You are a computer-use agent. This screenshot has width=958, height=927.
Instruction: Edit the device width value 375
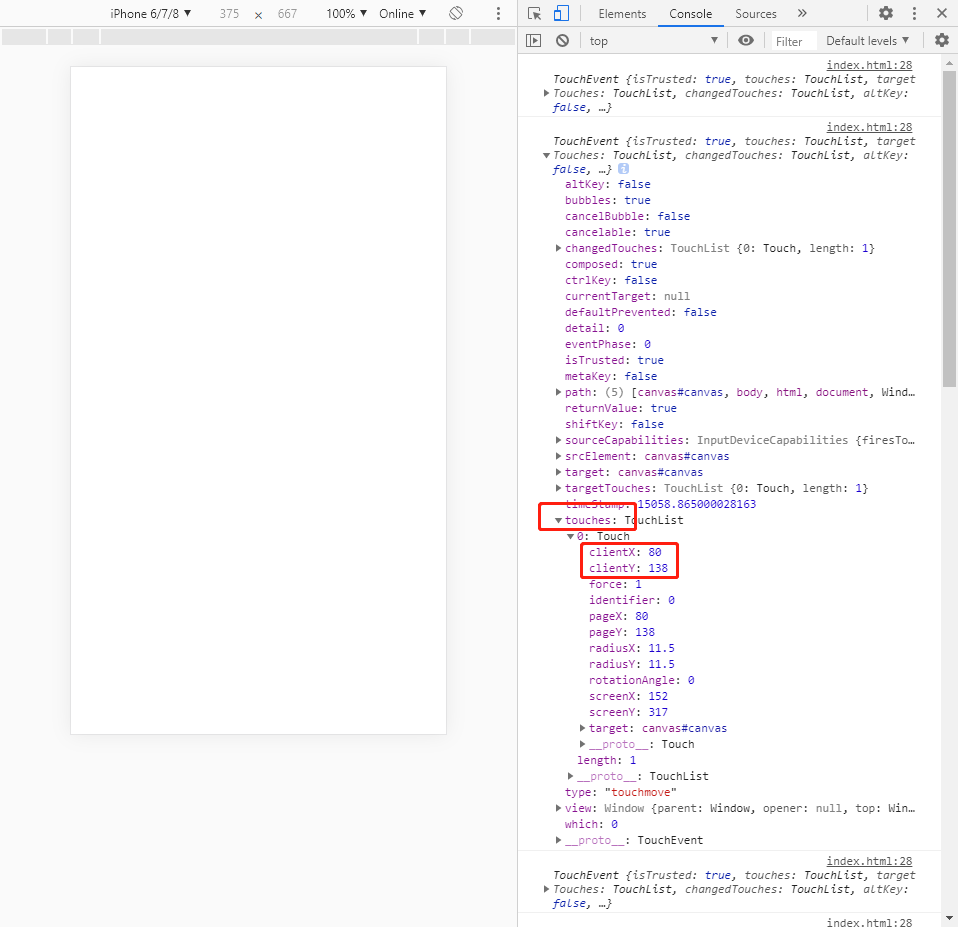(229, 13)
